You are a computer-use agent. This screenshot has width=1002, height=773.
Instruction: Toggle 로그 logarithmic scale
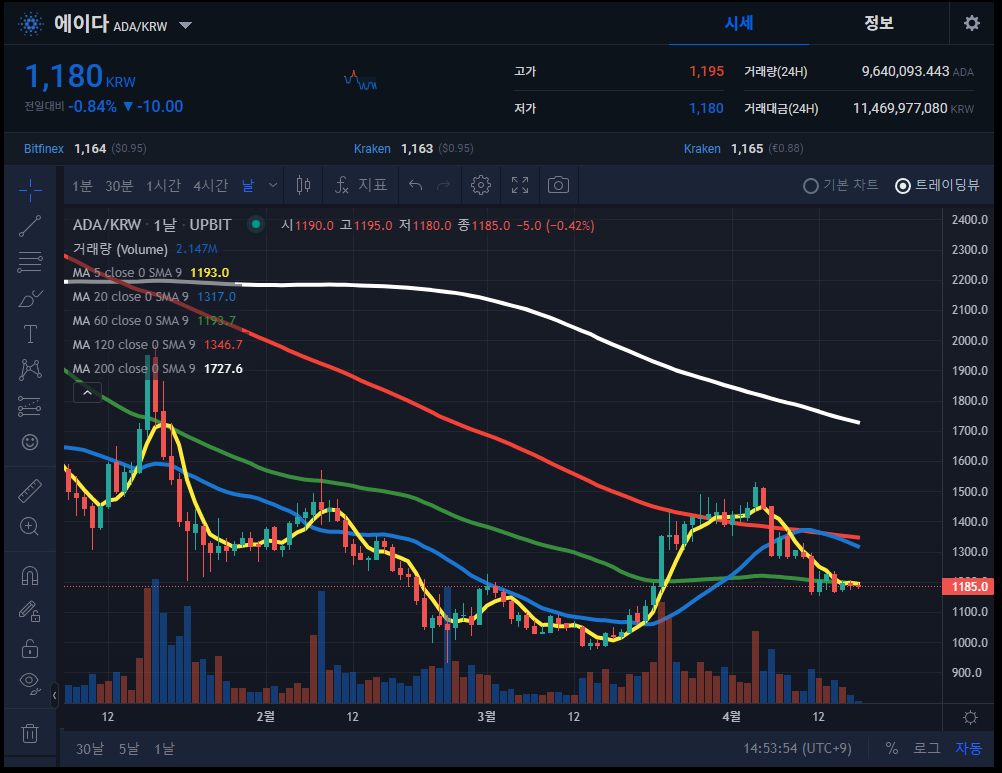(927, 749)
